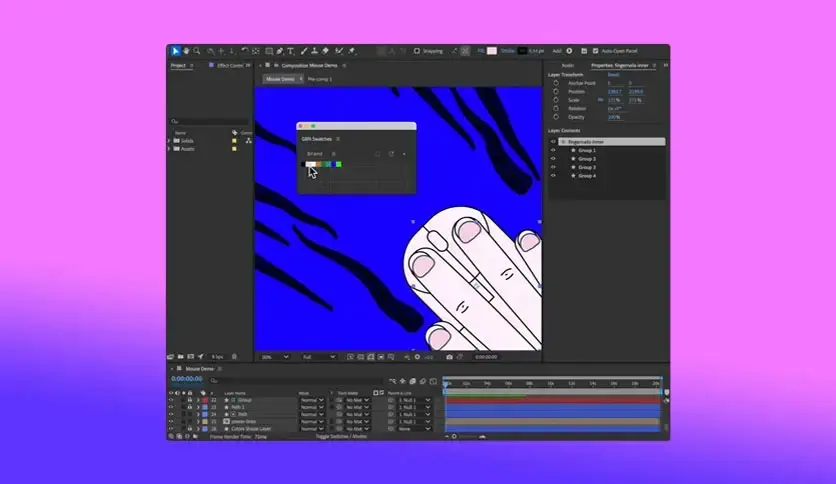Select the Puppet Pin tool
836x484 pixels.
(x=352, y=51)
